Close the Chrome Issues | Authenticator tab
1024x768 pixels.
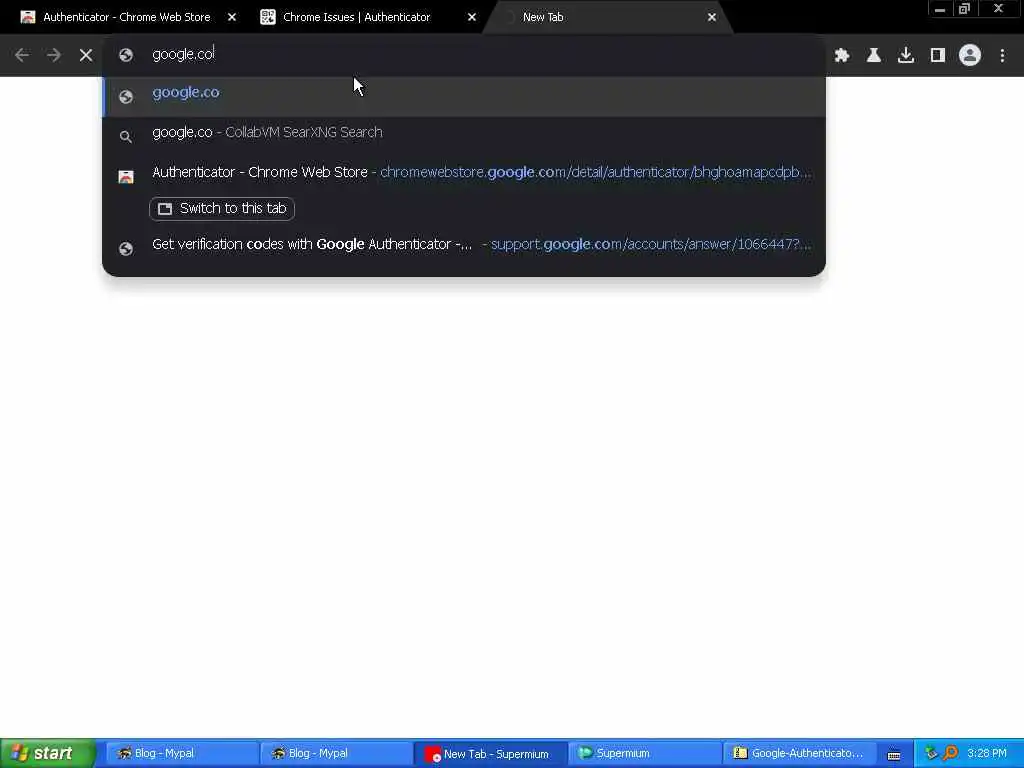point(472,18)
